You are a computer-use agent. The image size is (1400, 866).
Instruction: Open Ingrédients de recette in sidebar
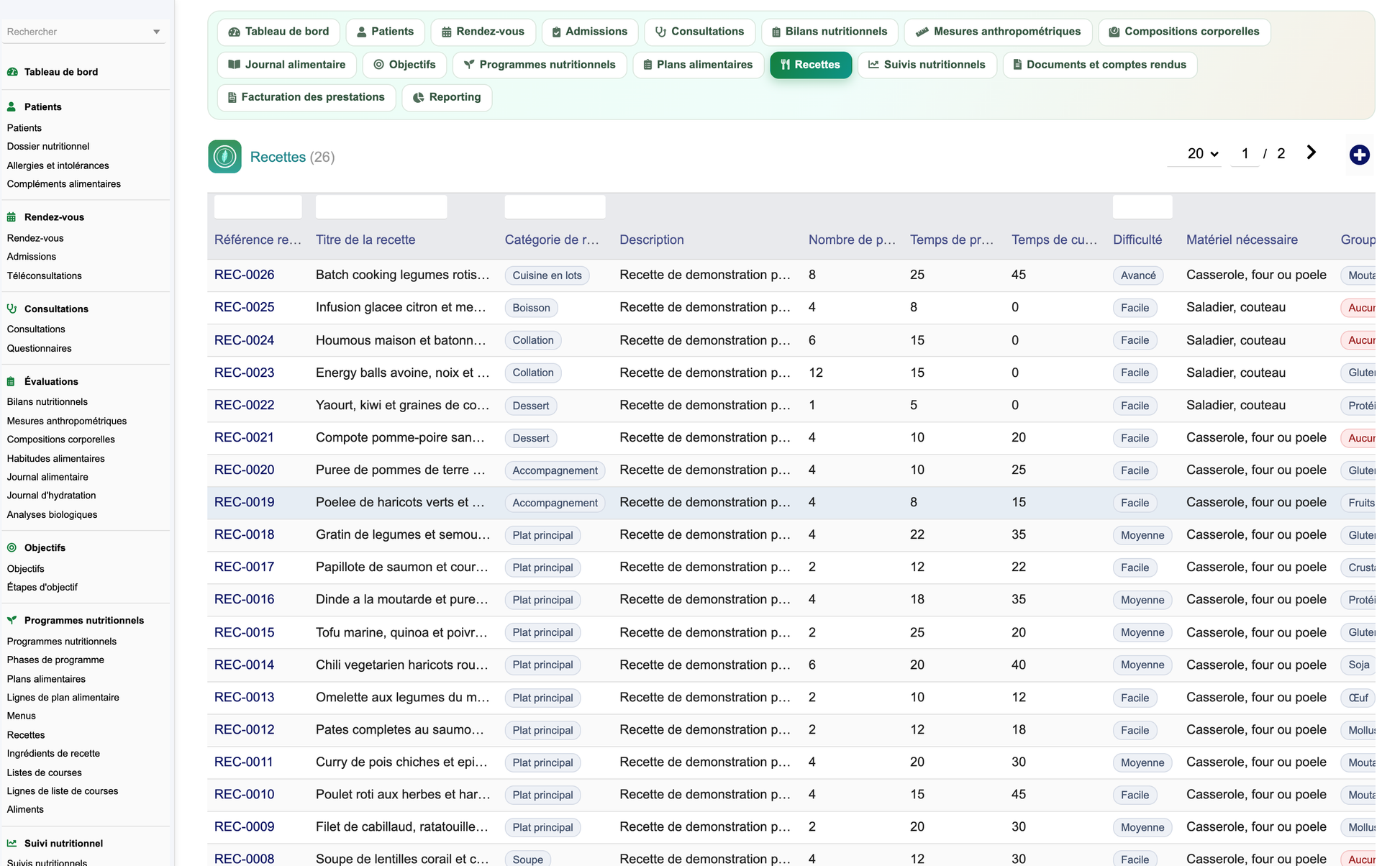pyautogui.click(x=53, y=753)
